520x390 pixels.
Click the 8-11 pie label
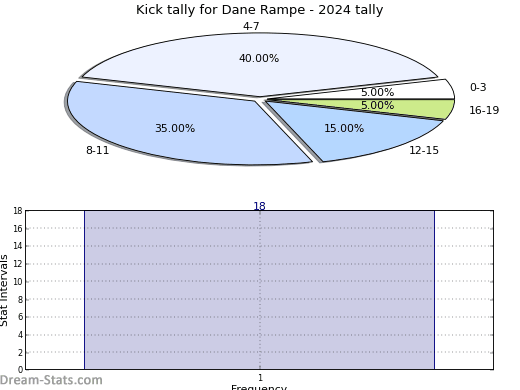[97, 150]
